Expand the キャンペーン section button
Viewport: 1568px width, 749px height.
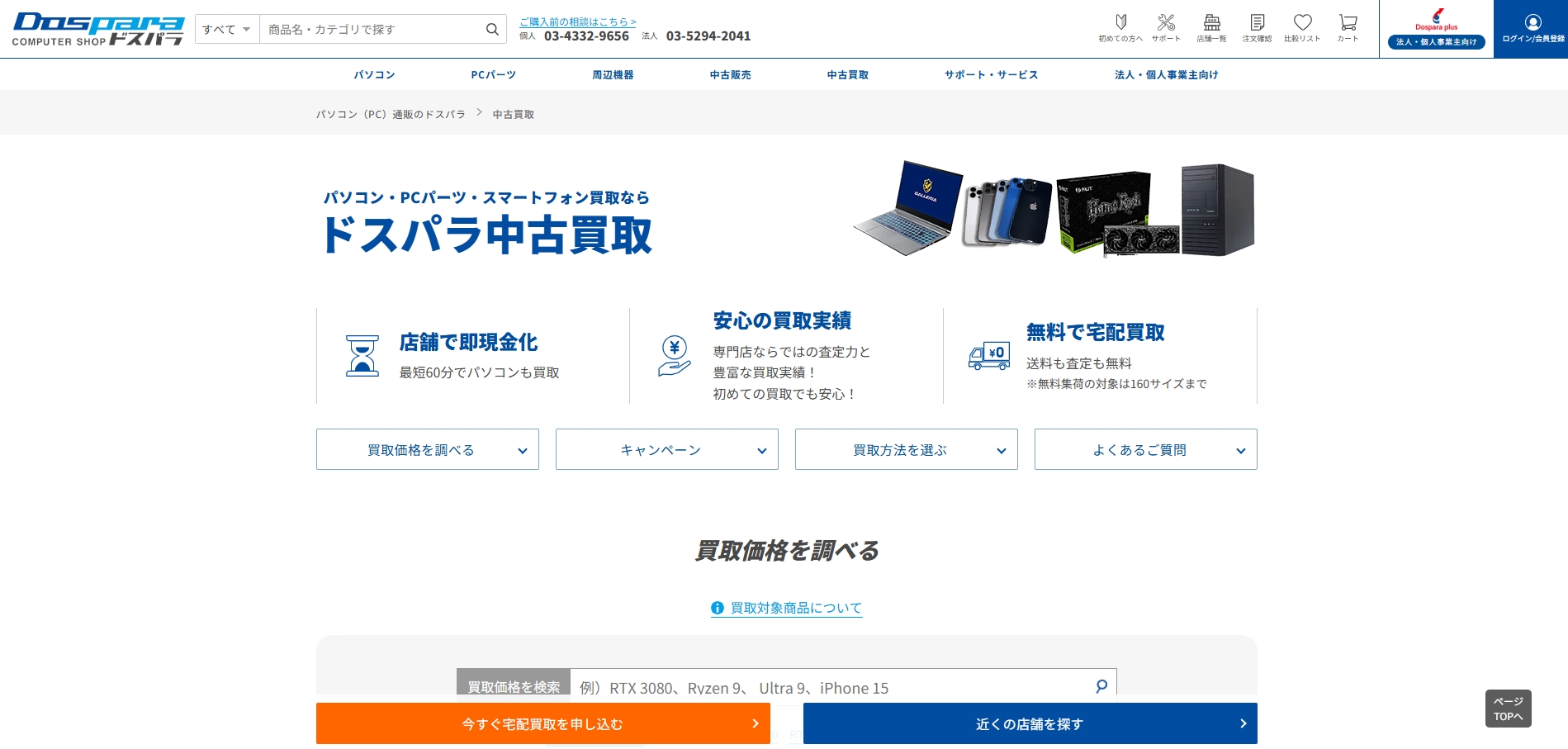pos(667,449)
